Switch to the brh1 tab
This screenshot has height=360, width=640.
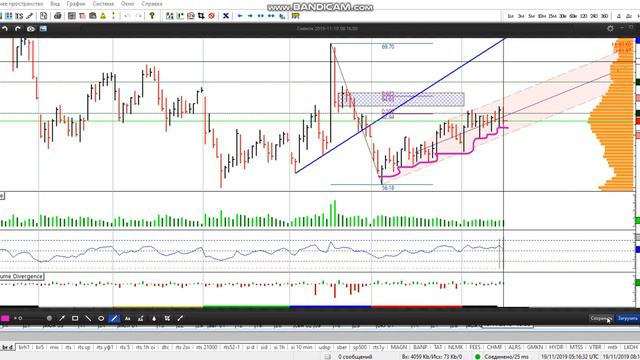24,347
